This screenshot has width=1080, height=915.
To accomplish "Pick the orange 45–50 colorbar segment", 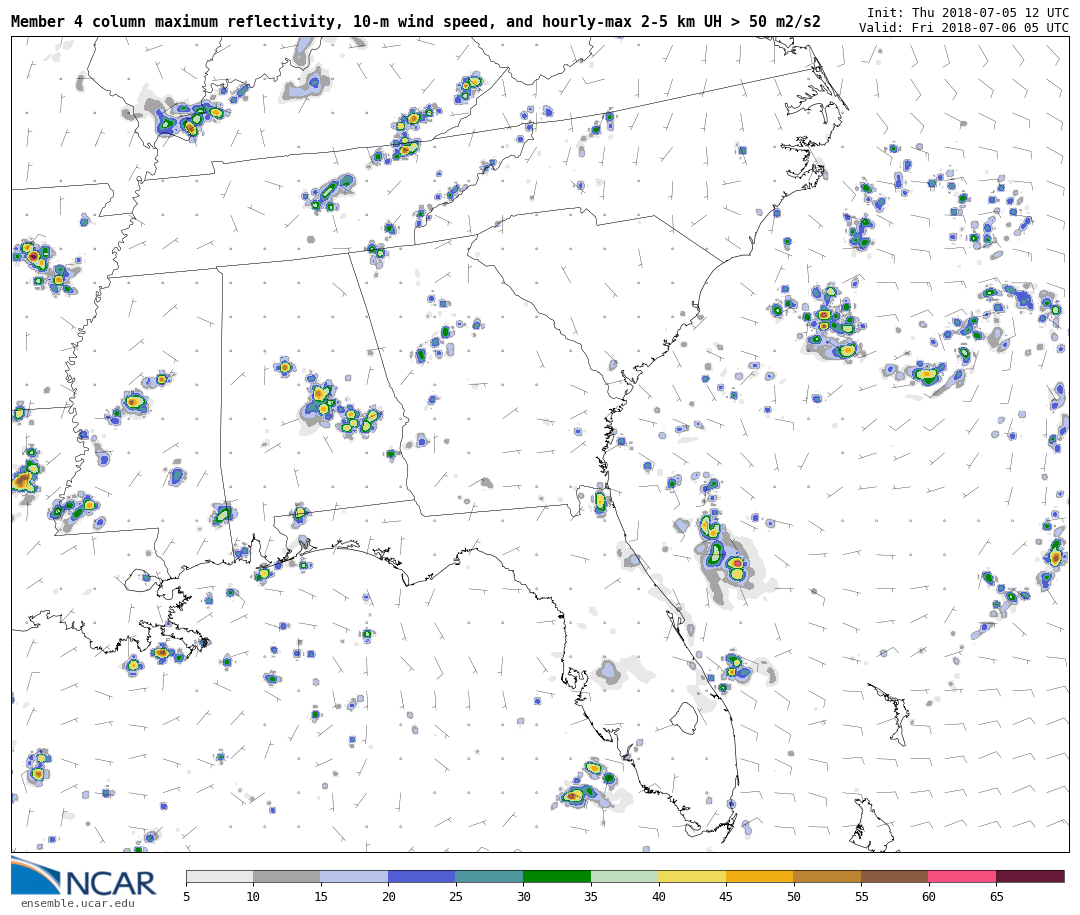I will [x=759, y=877].
